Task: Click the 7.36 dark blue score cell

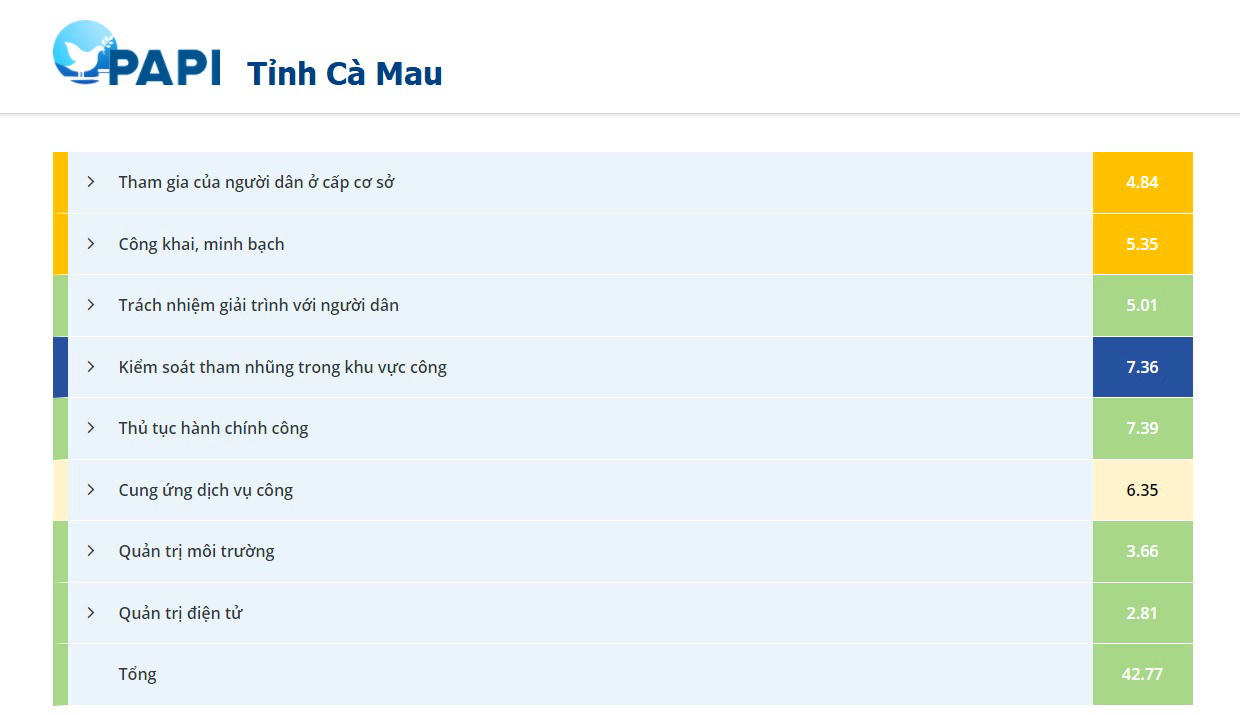Action: click(1142, 367)
